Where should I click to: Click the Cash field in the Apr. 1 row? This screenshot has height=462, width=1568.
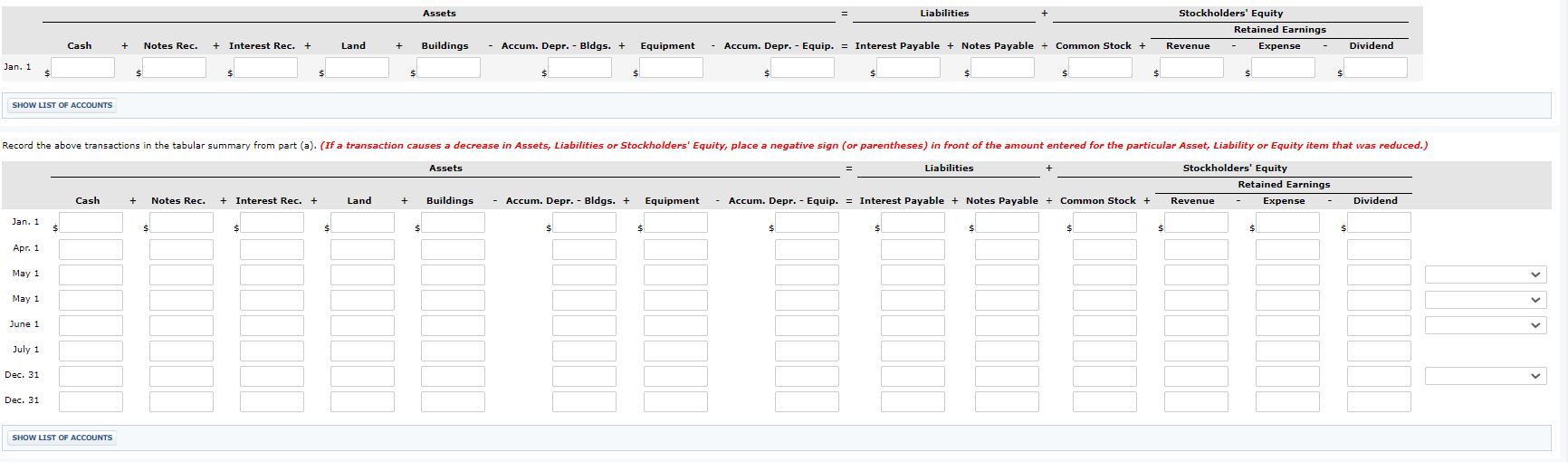pyautogui.click(x=91, y=249)
